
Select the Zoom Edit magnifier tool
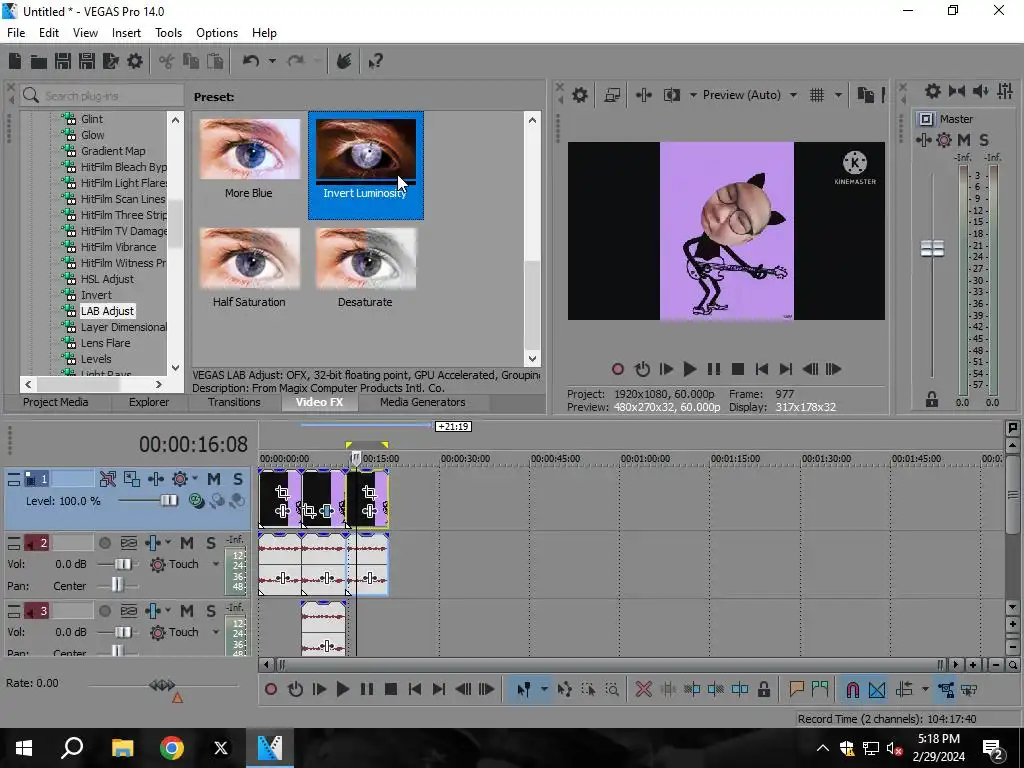[612, 689]
